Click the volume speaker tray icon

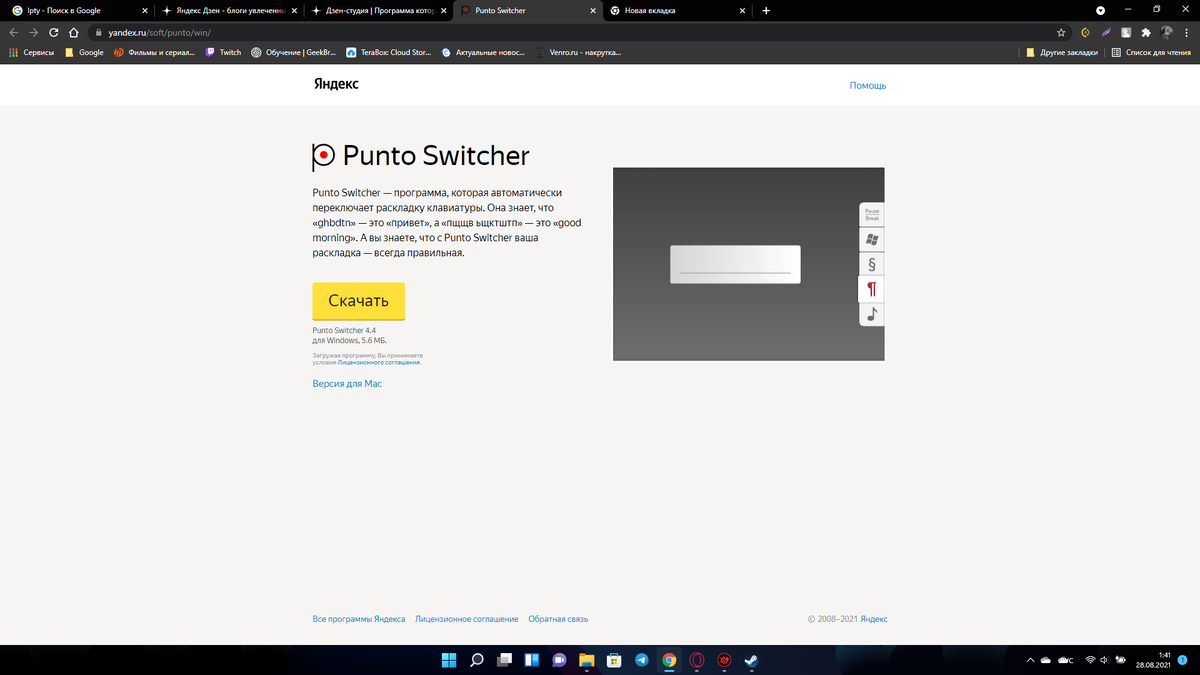coord(1106,660)
